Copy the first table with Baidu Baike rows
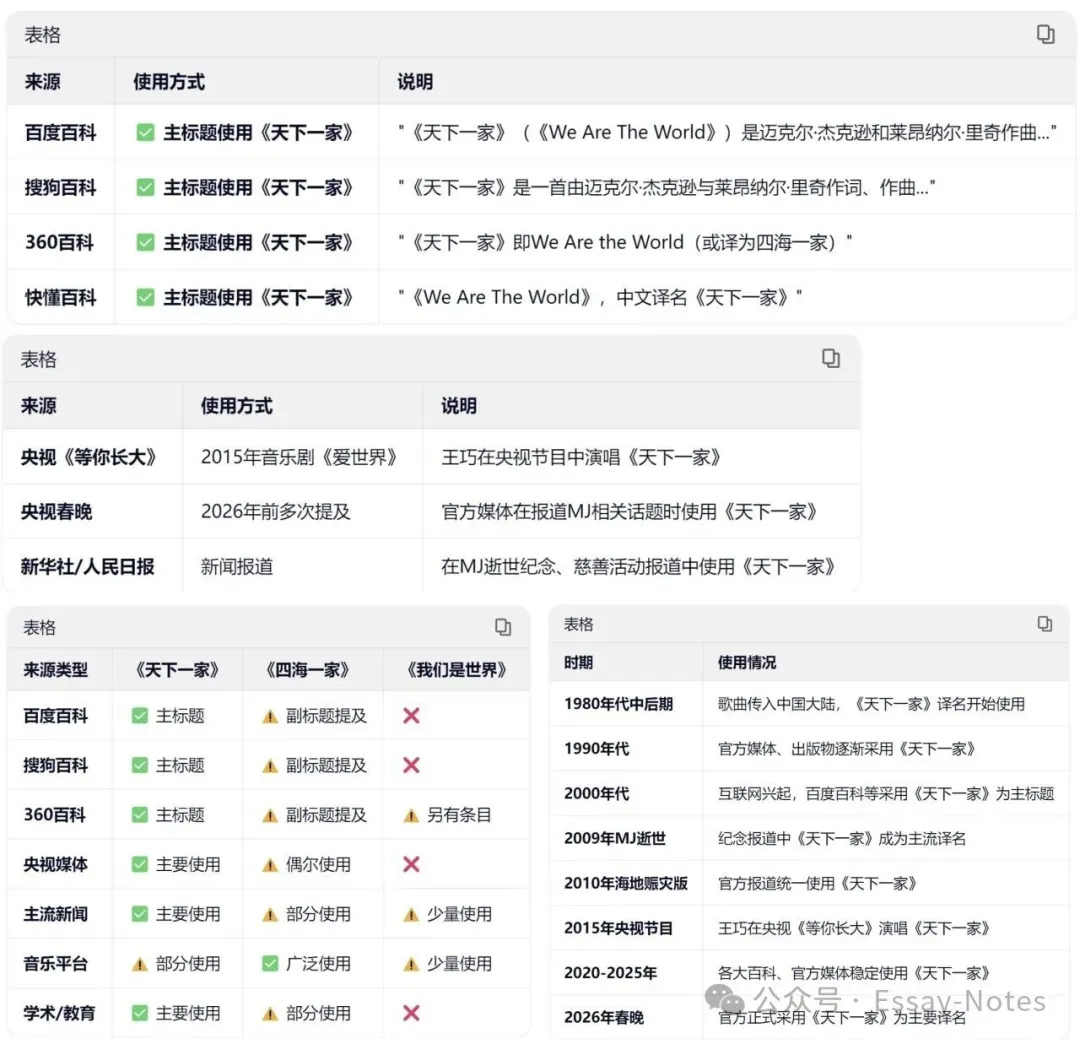The image size is (1080, 1044). pos(1045,34)
